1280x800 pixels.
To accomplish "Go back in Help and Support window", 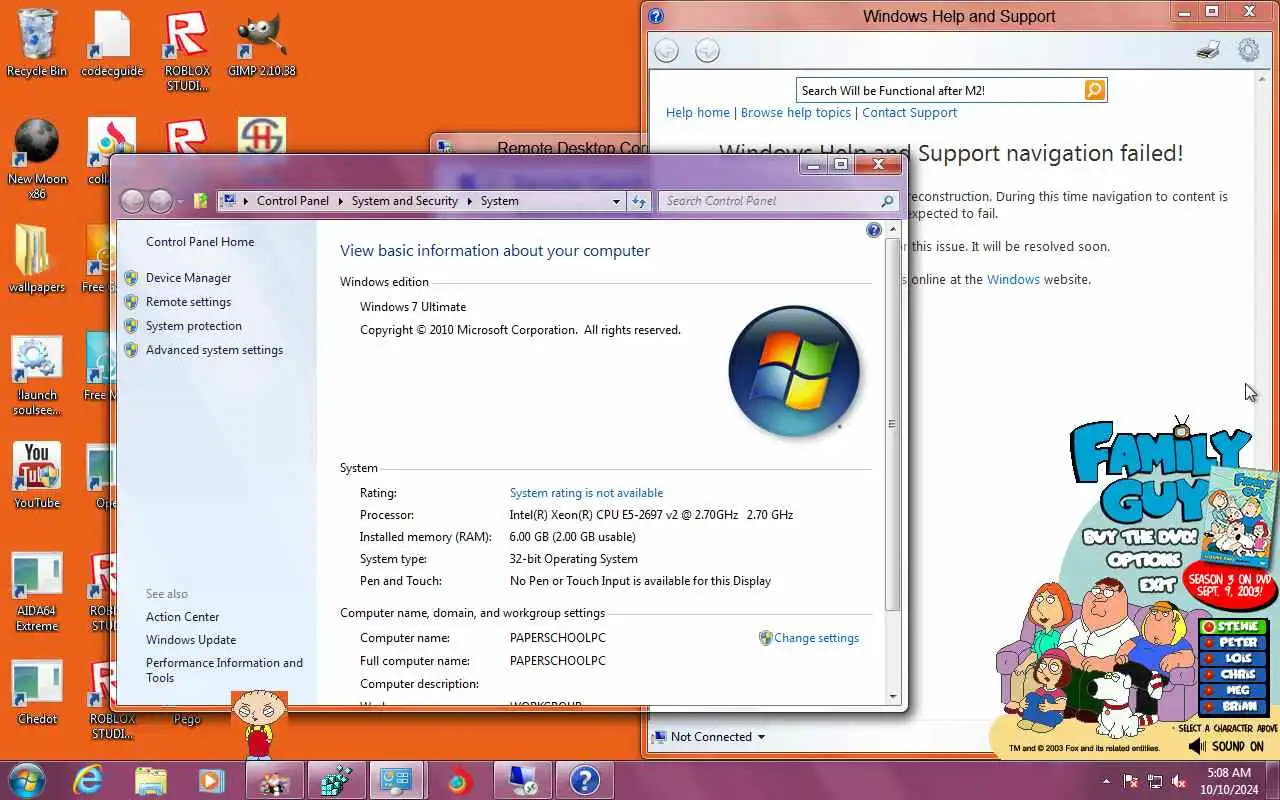I will click(666, 50).
